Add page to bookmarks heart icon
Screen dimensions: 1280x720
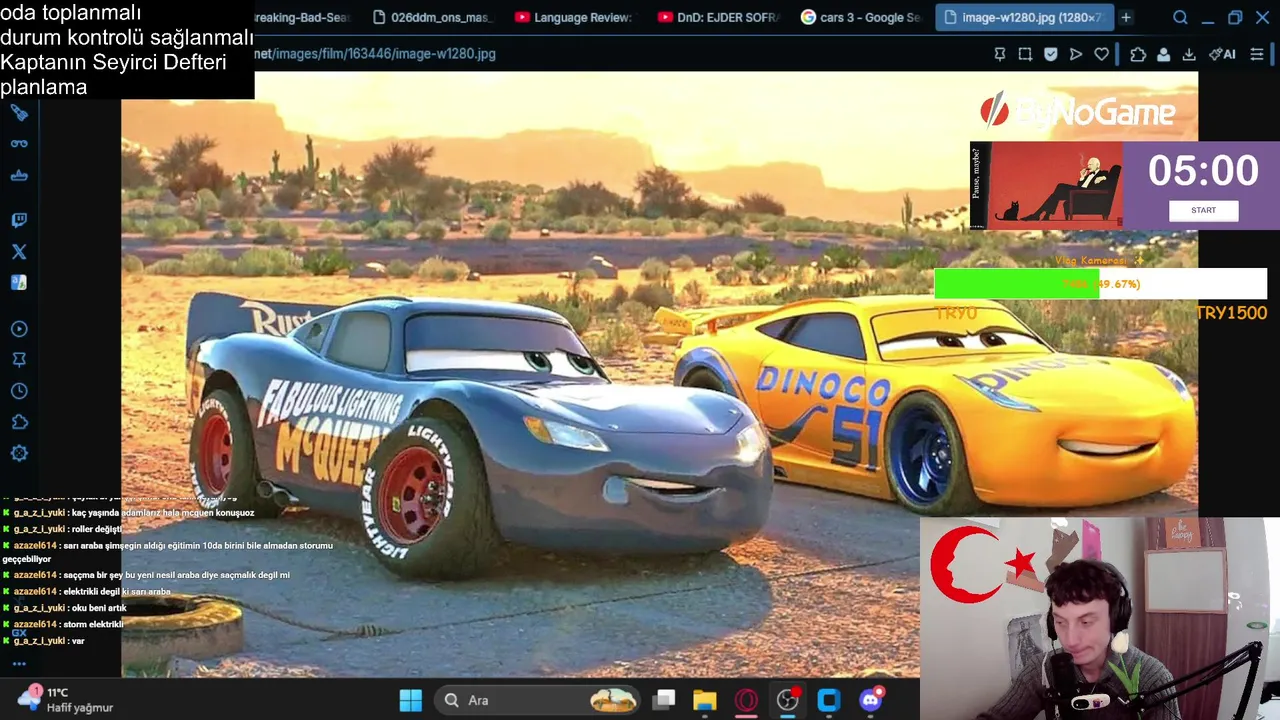1101,54
